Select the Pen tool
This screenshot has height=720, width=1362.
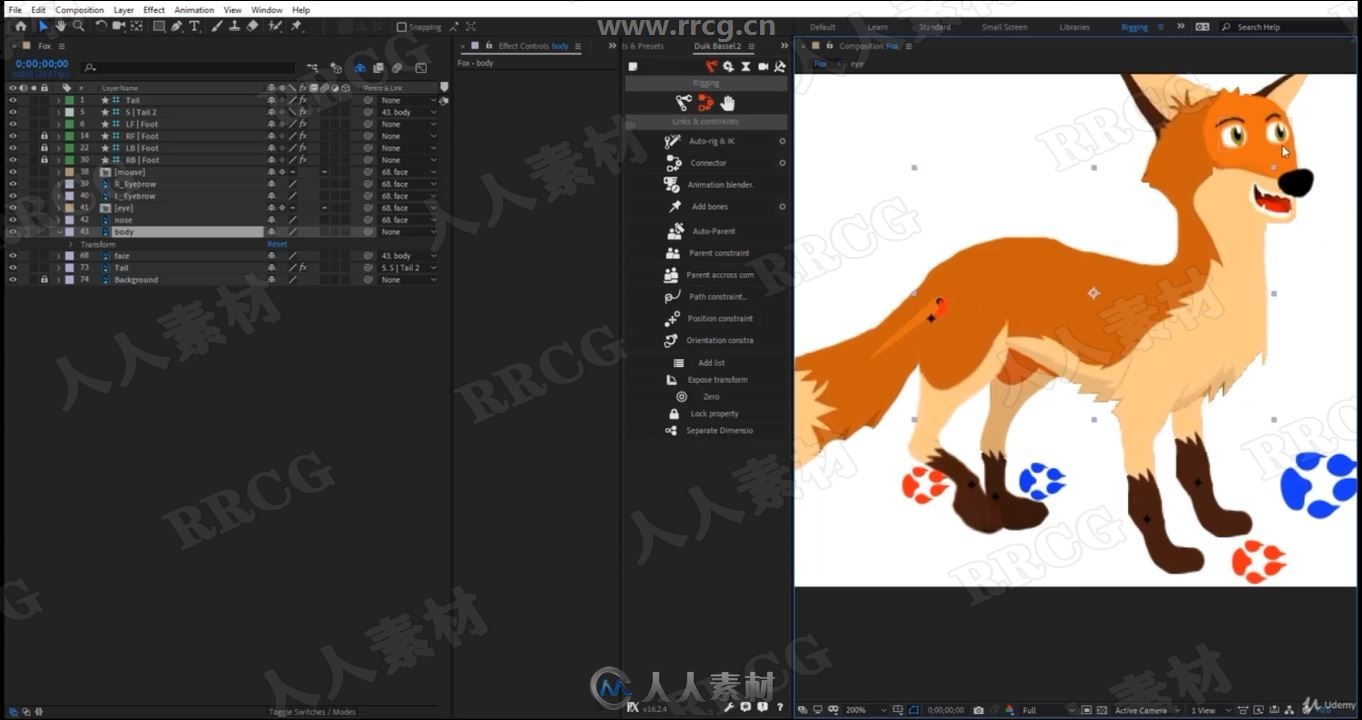point(177,26)
